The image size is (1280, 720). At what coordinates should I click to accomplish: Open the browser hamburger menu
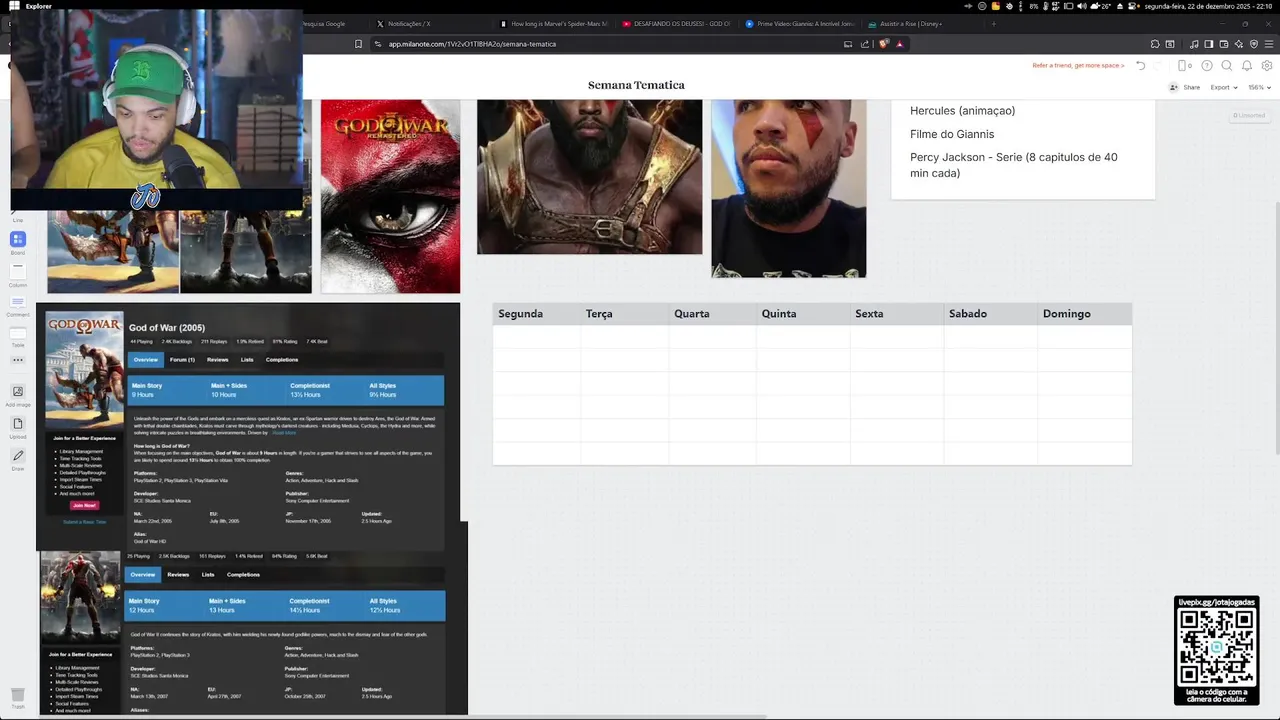point(1267,44)
